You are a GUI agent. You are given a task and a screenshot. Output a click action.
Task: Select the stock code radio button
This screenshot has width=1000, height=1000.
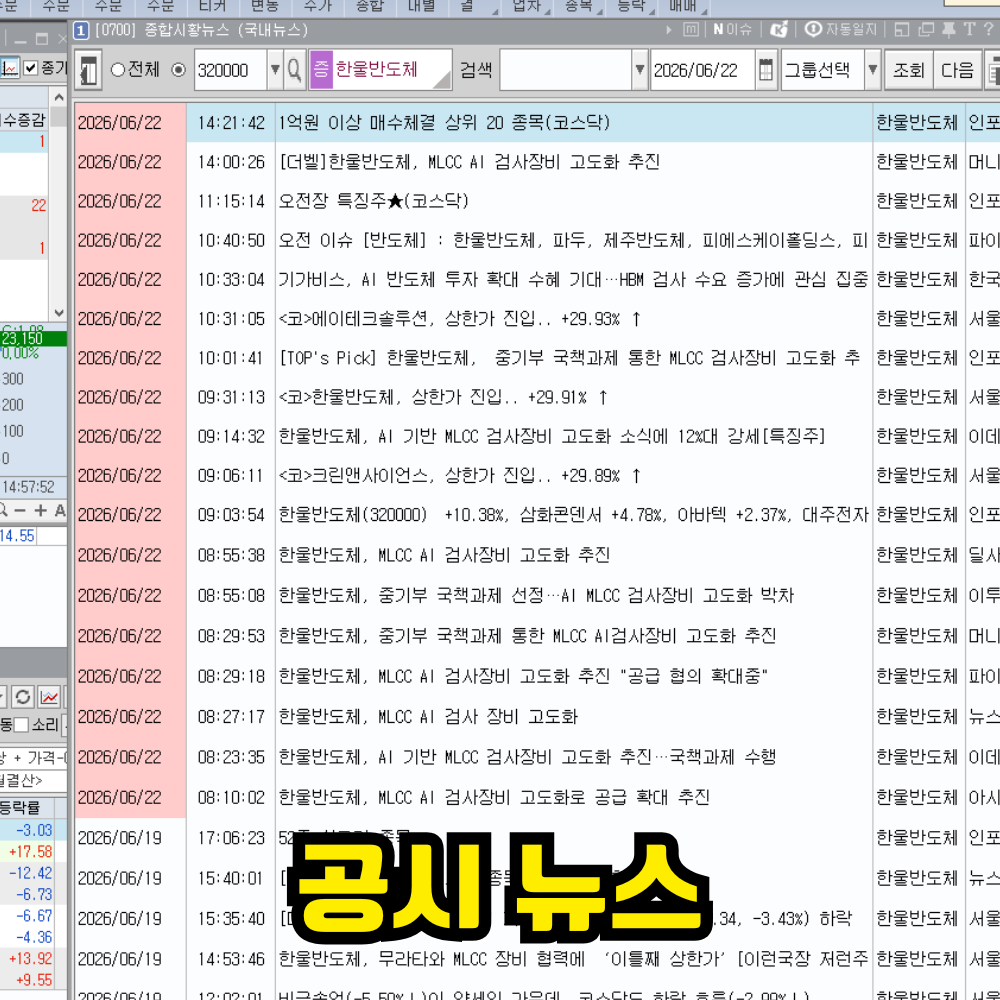coord(179,70)
